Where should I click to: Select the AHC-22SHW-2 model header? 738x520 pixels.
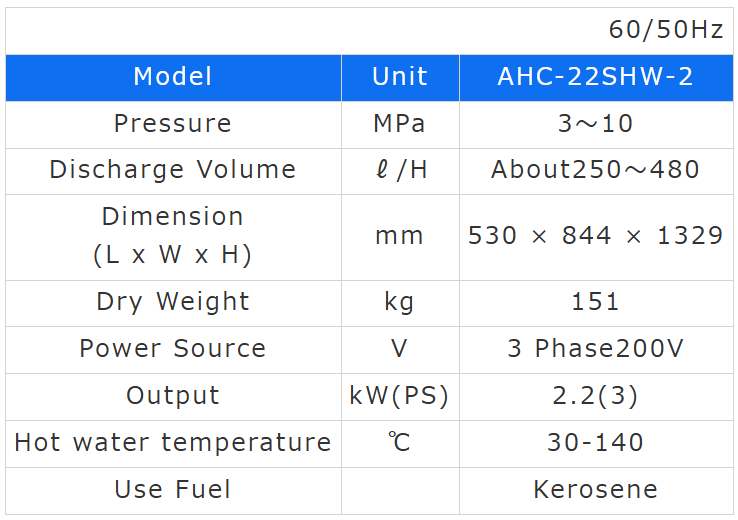595,77
